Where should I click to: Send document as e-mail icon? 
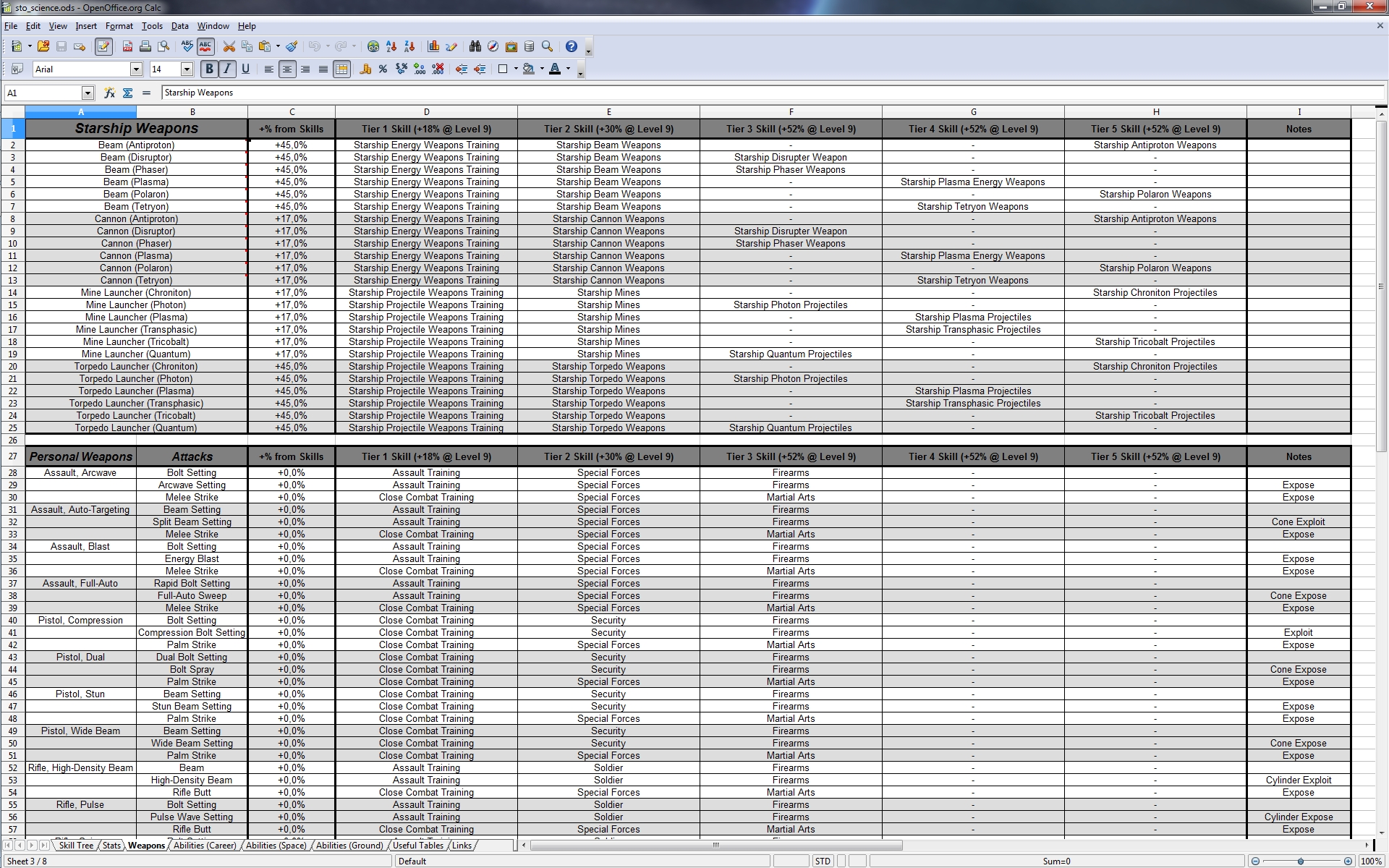pos(80,46)
